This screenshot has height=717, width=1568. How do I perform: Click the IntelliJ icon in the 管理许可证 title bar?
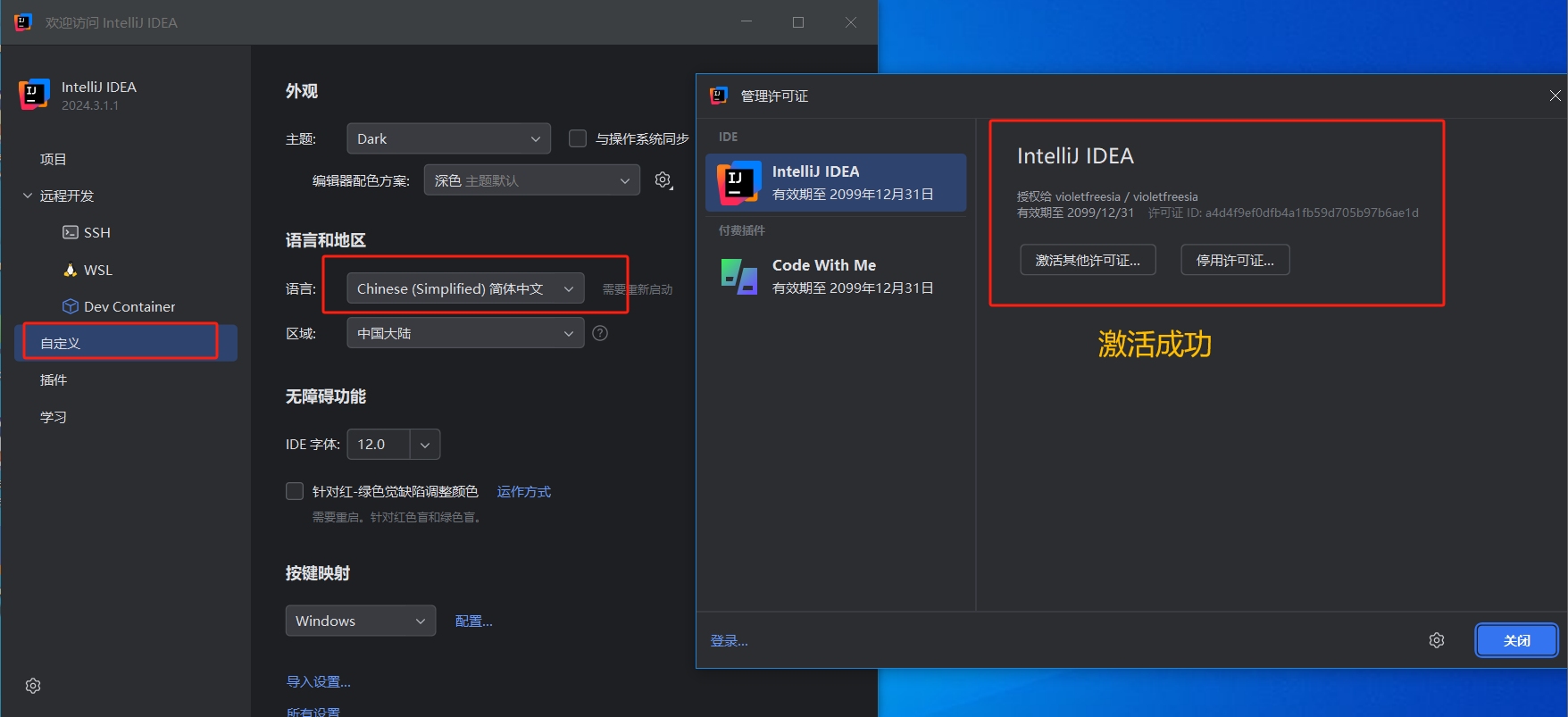pyautogui.click(x=719, y=96)
